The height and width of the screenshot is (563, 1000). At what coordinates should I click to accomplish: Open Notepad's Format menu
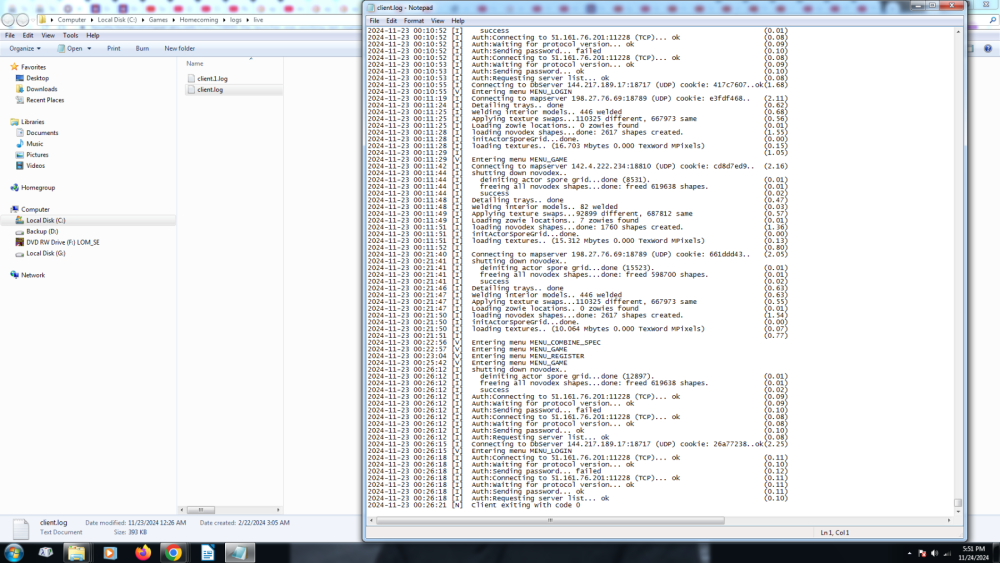[413, 20]
